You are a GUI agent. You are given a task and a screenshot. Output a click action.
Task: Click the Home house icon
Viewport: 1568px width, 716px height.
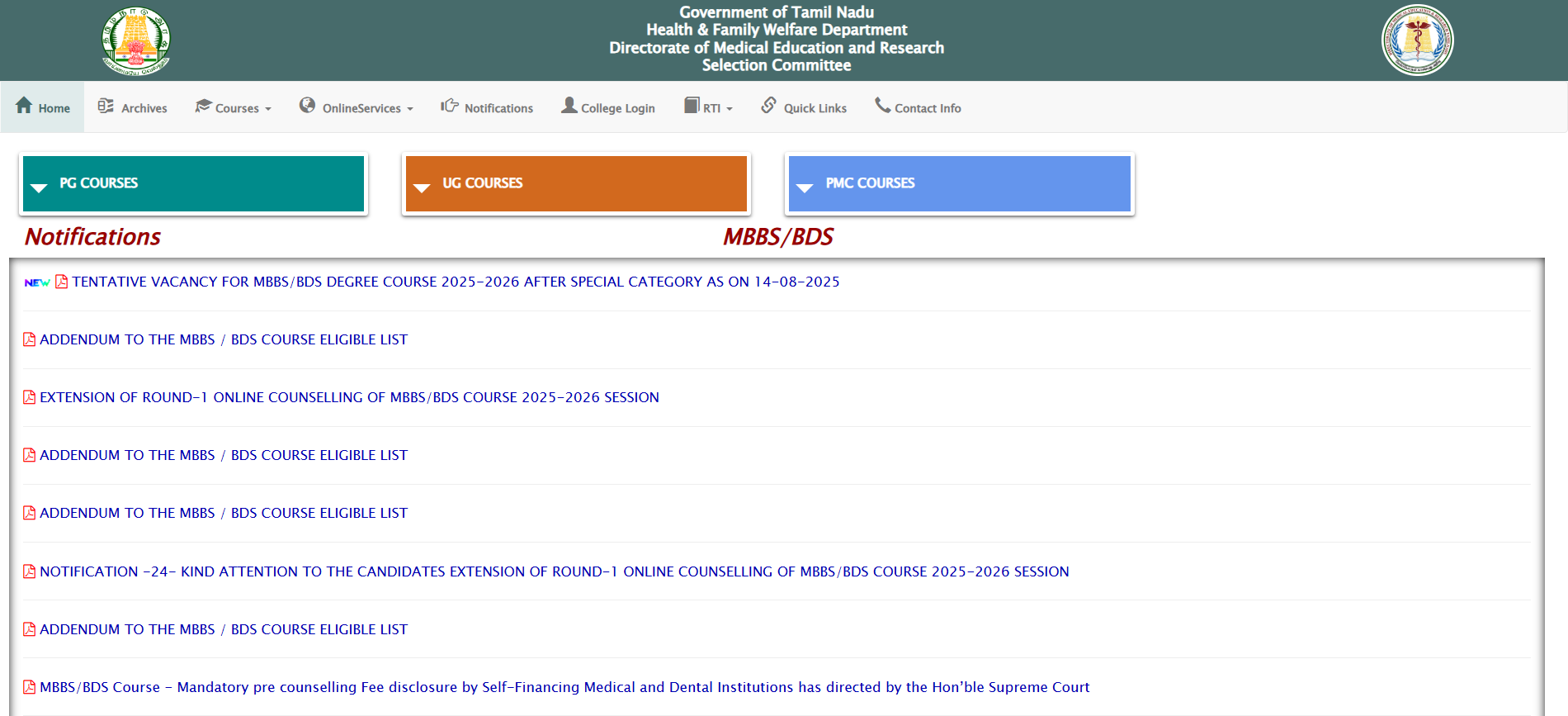24,106
